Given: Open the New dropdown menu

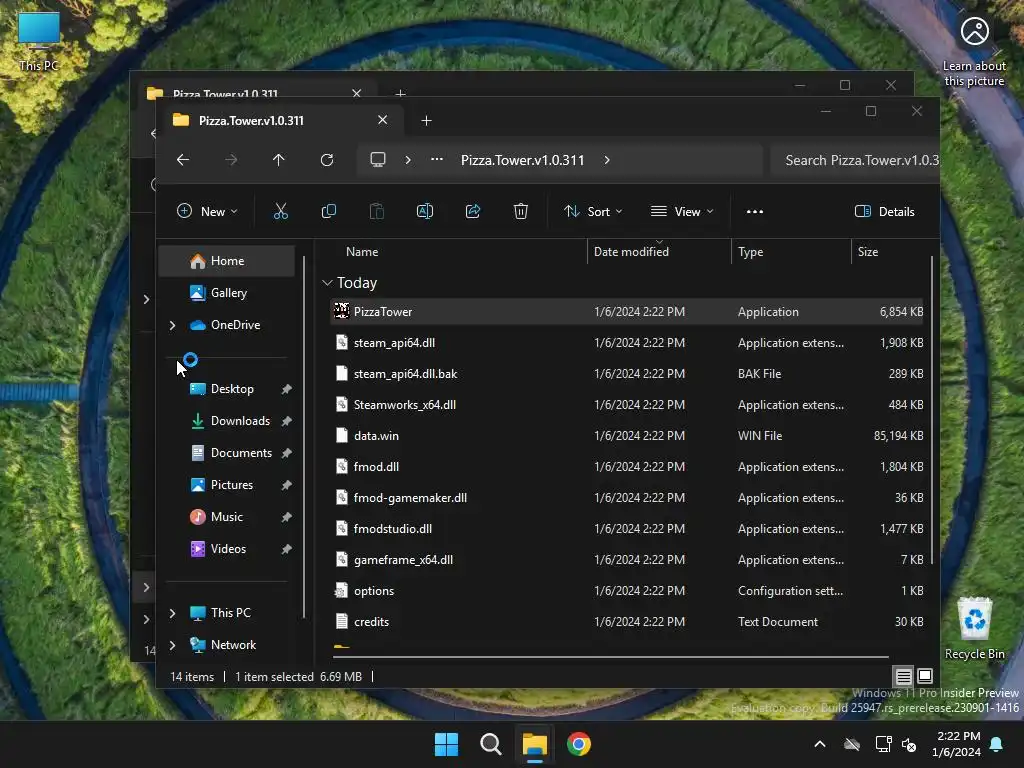Looking at the screenshot, I should click(207, 212).
